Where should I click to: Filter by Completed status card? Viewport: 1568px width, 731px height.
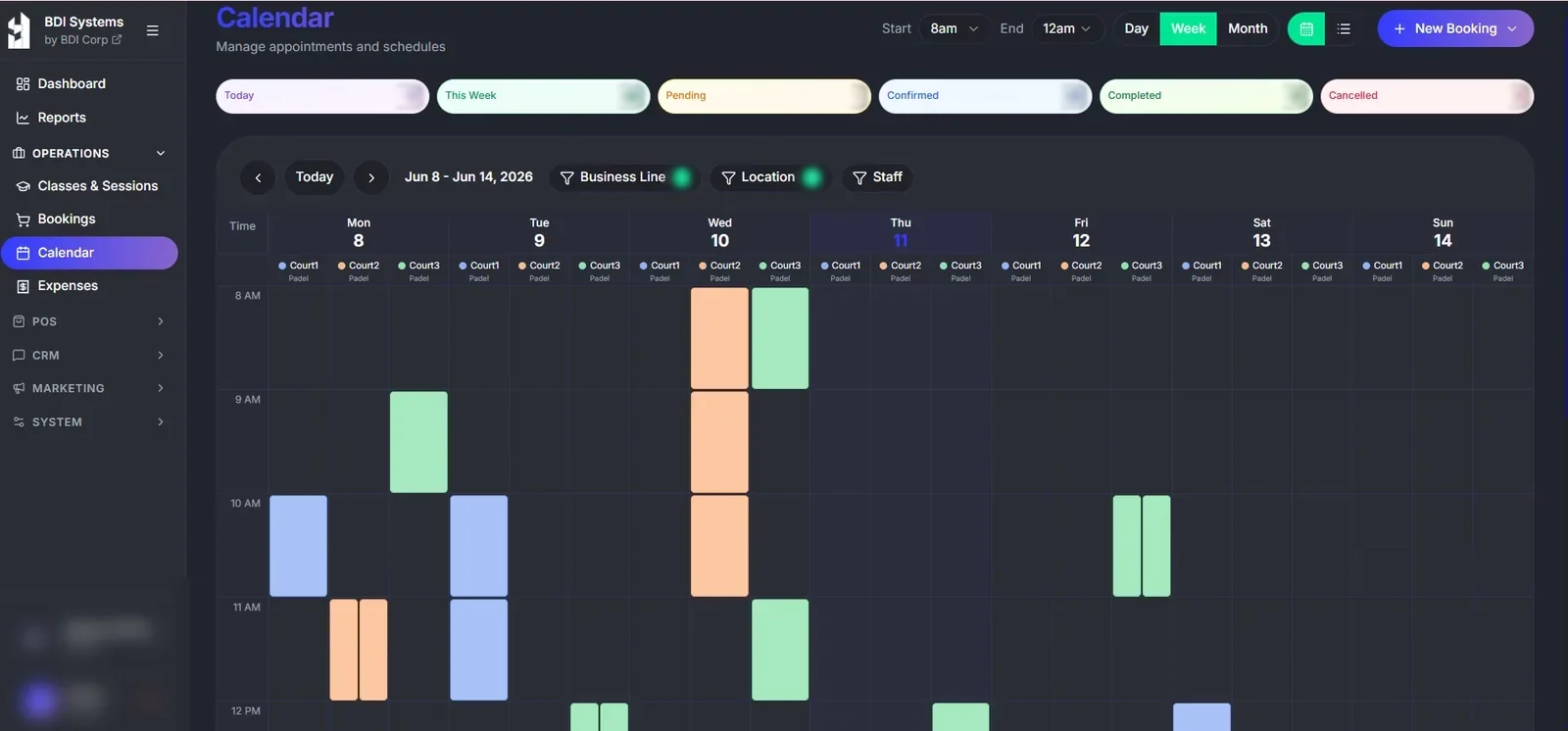pyautogui.click(x=1206, y=96)
